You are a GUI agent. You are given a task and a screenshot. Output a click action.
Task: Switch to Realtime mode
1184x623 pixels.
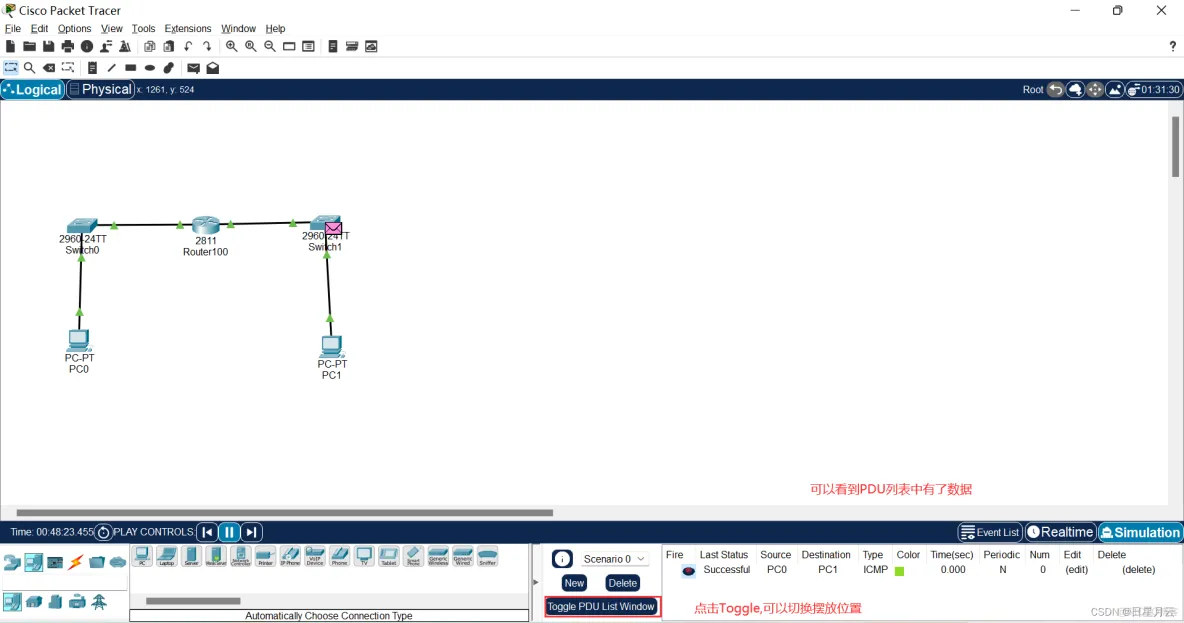(1060, 532)
